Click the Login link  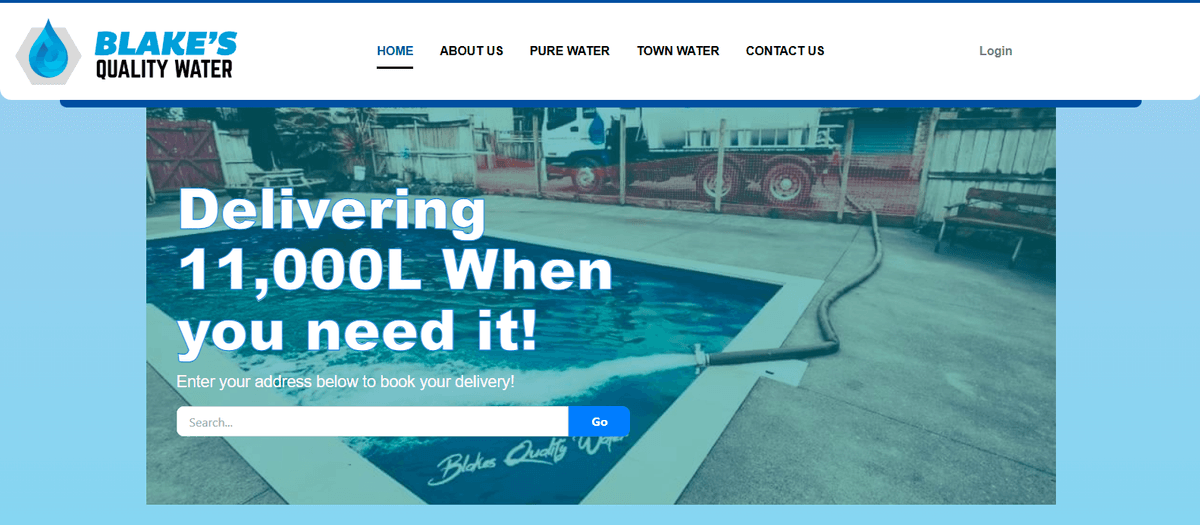[x=995, y=51]
